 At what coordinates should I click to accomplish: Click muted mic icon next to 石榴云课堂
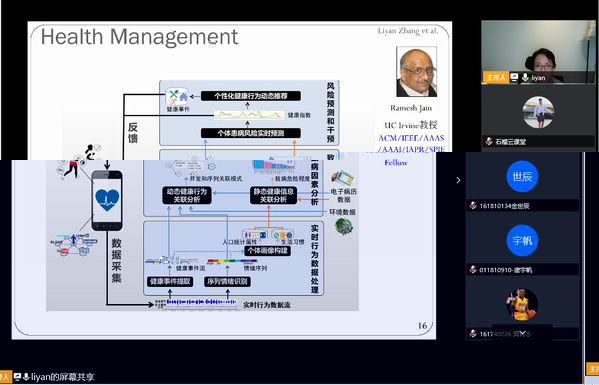(x=489, y=141)
